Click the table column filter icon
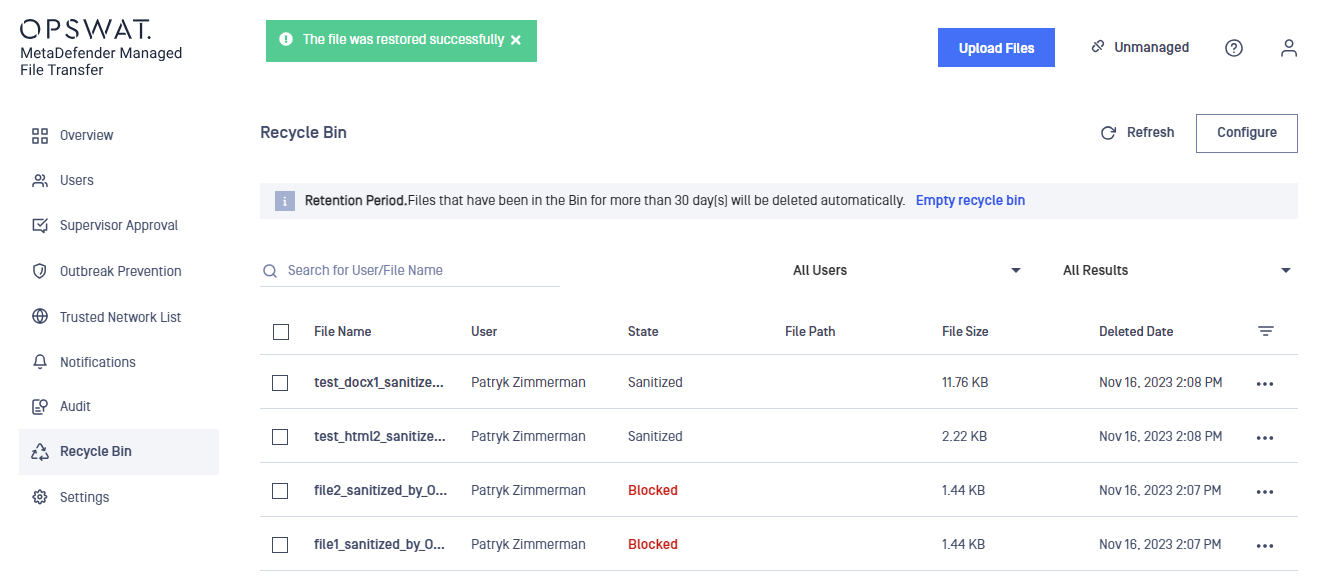This screenshot has height=578, width=1335. (x=1266, y=331)
